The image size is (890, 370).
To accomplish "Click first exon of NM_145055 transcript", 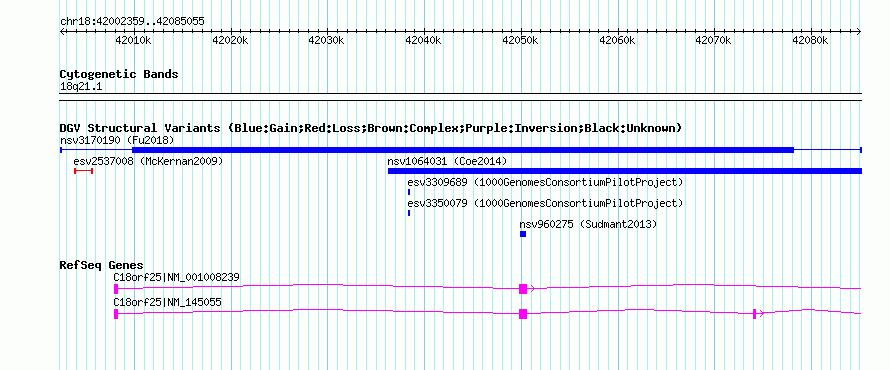I will pos(116,314).
